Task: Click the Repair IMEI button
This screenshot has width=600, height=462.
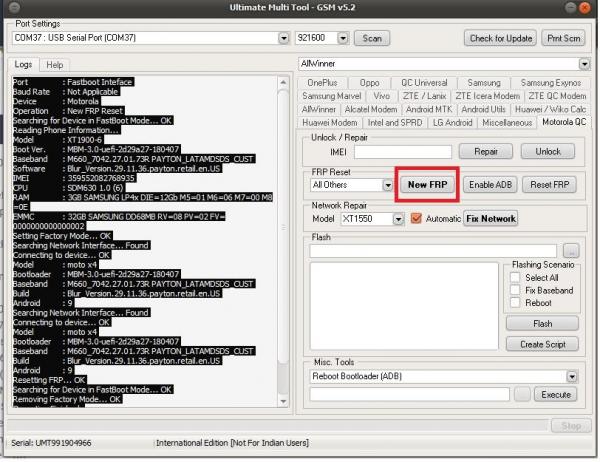Action: click(x=486, y=152)
